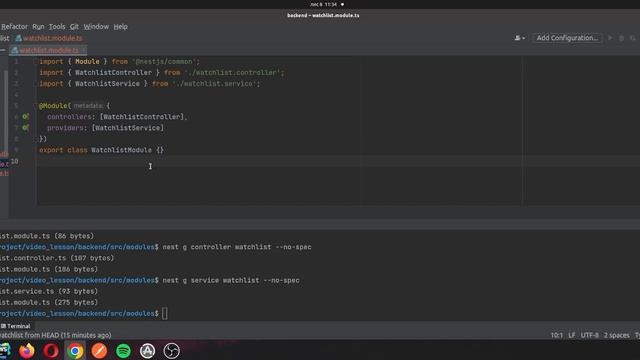Screen dimensions: 640x360
Task: Open Opera browser from the dock
Action: point(51,351)
